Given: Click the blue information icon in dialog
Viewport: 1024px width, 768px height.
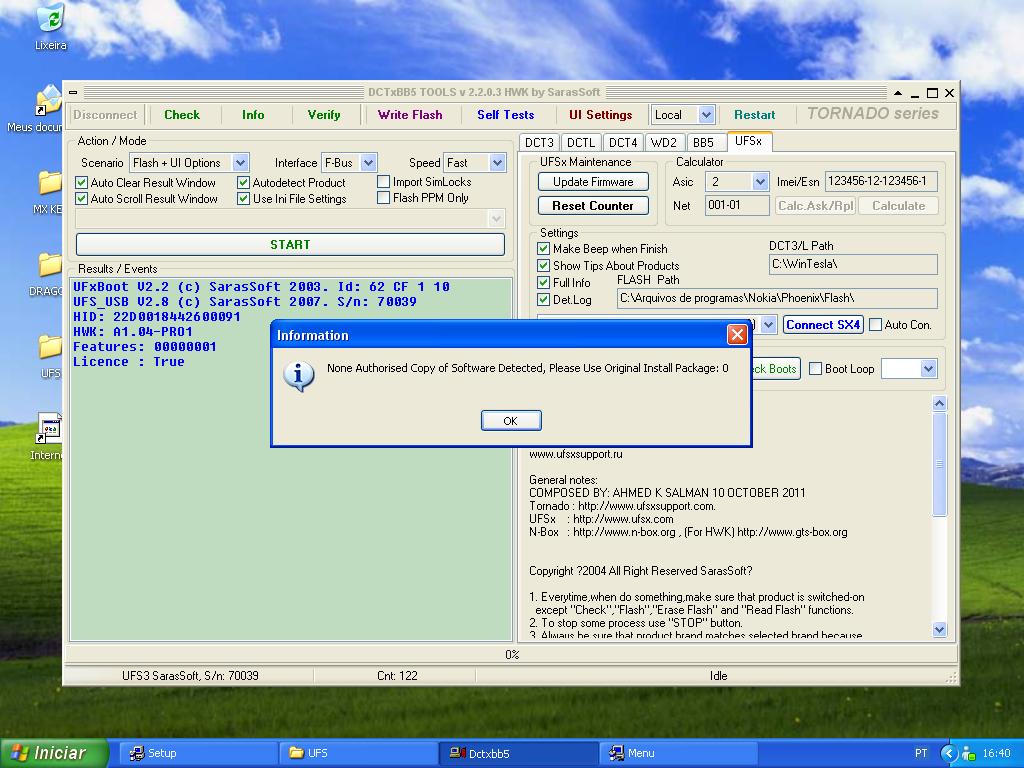Looking at the screenshot, I should (298, 376).
